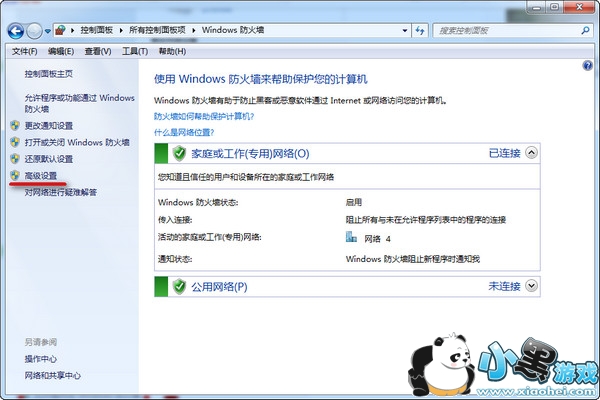Open 操作中心 link

pos(41,359)
